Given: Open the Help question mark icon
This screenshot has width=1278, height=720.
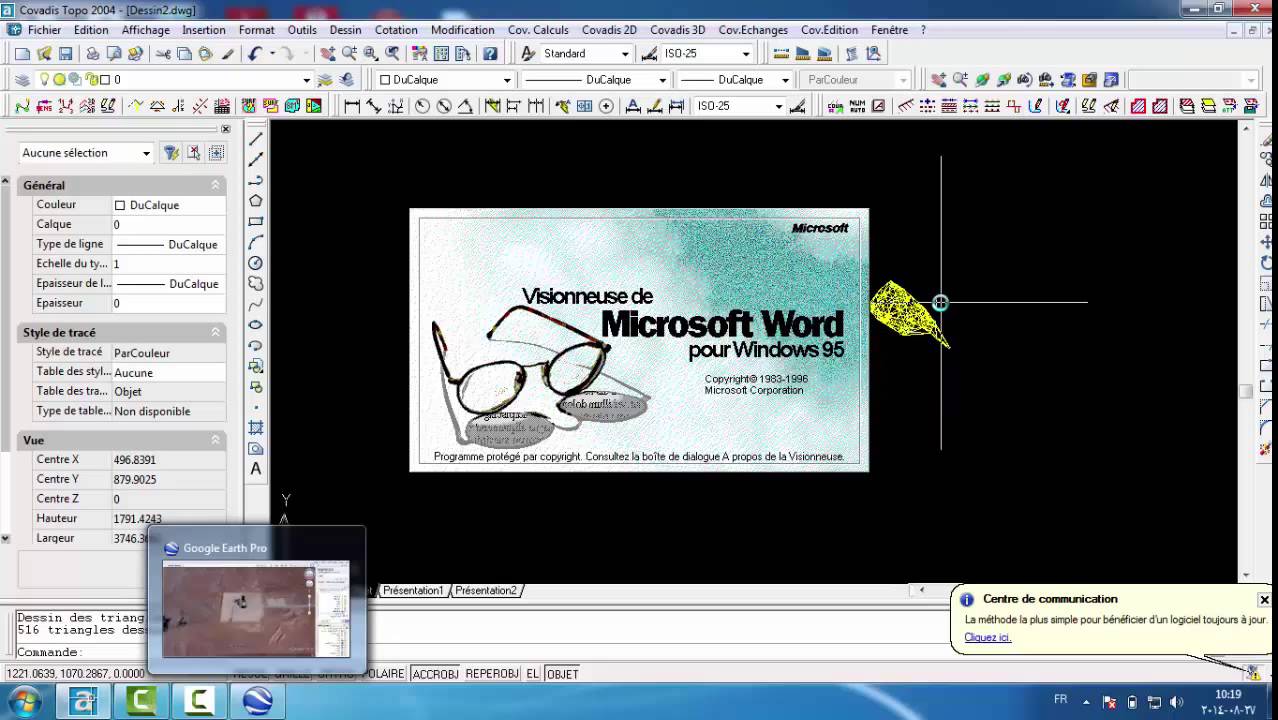Looking at the screenshot, I should tap(489, 54).
